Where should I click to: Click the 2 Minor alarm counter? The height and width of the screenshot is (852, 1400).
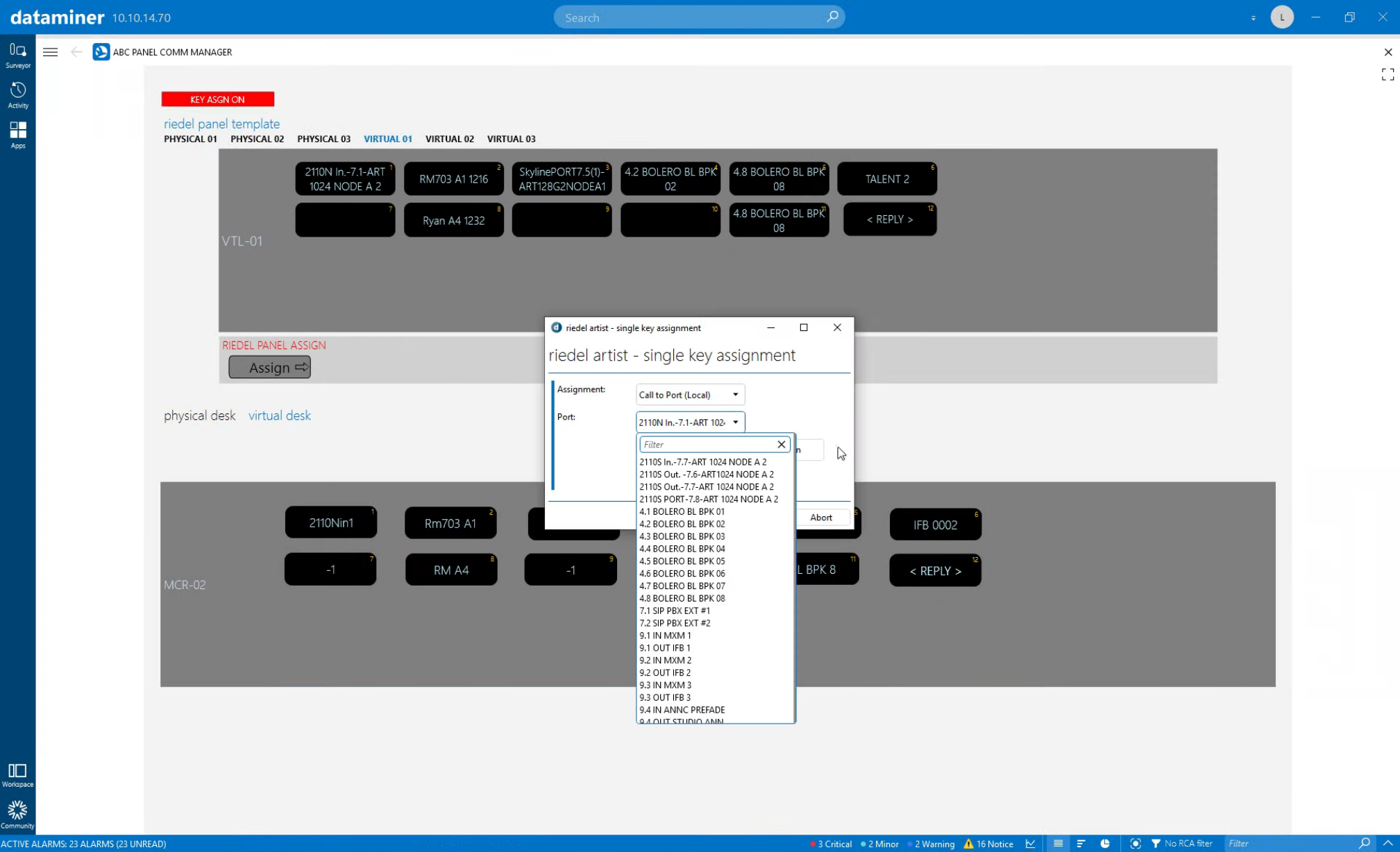(879, 844)
